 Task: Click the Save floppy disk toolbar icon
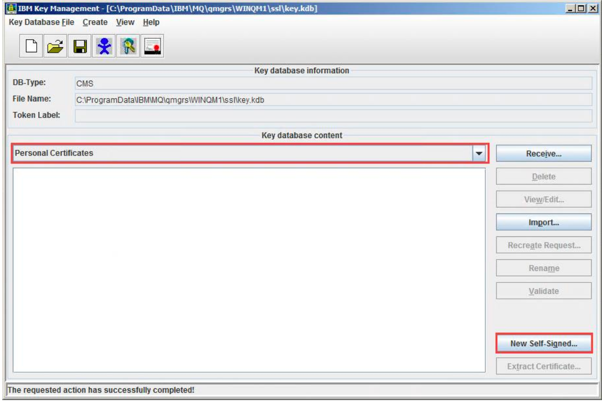80,46
